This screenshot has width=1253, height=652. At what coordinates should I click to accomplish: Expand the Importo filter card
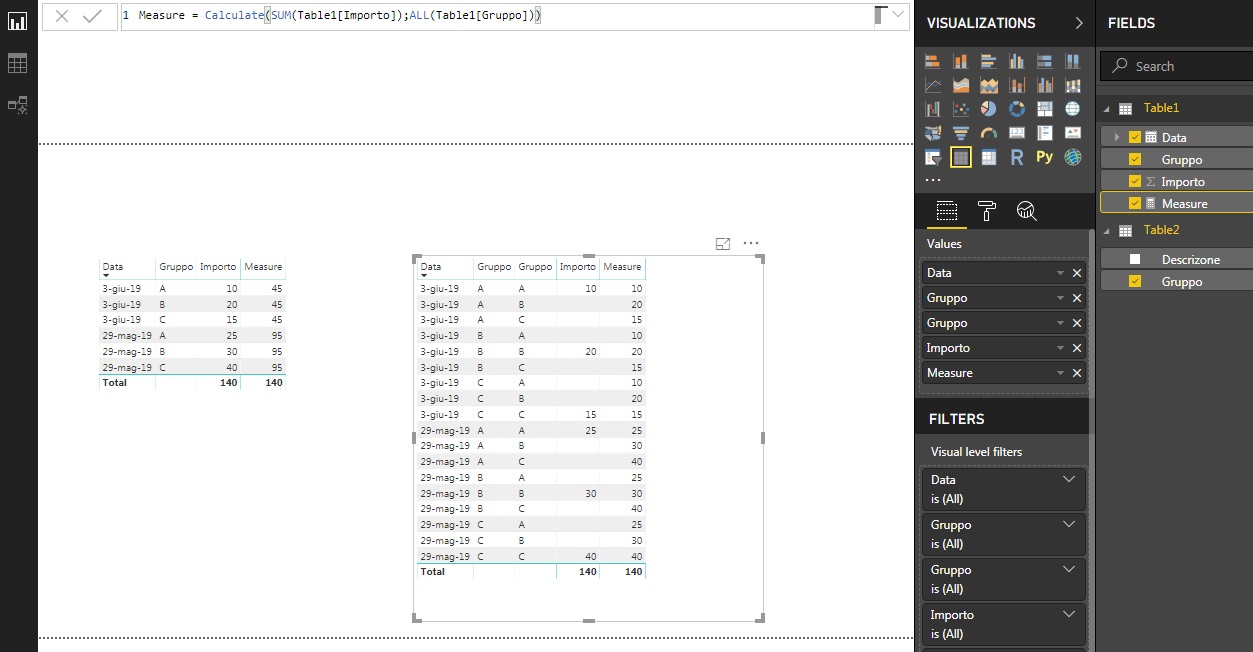tap(1068, 614)
